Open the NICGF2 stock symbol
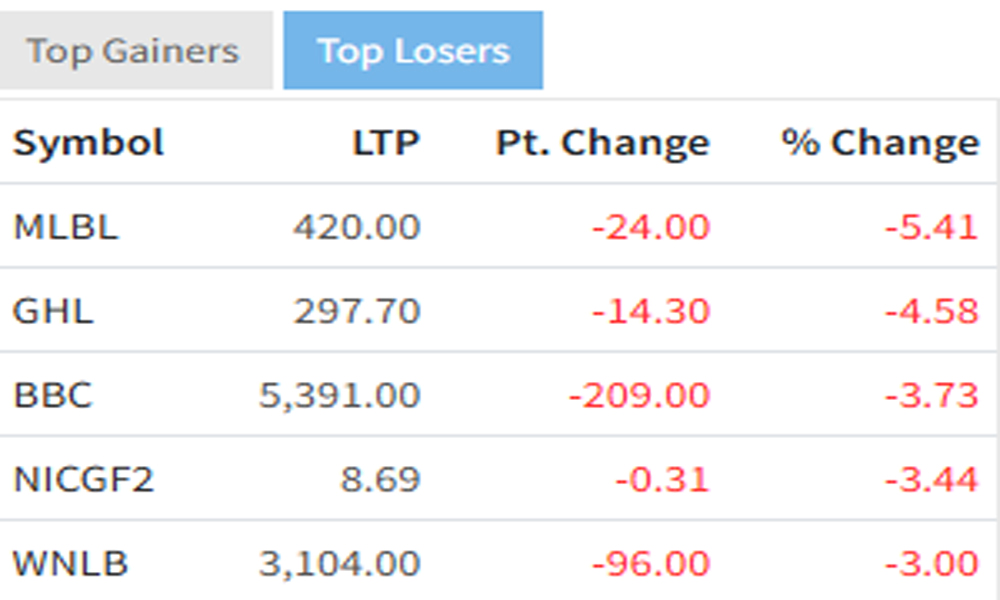 [x=84, y=480]
